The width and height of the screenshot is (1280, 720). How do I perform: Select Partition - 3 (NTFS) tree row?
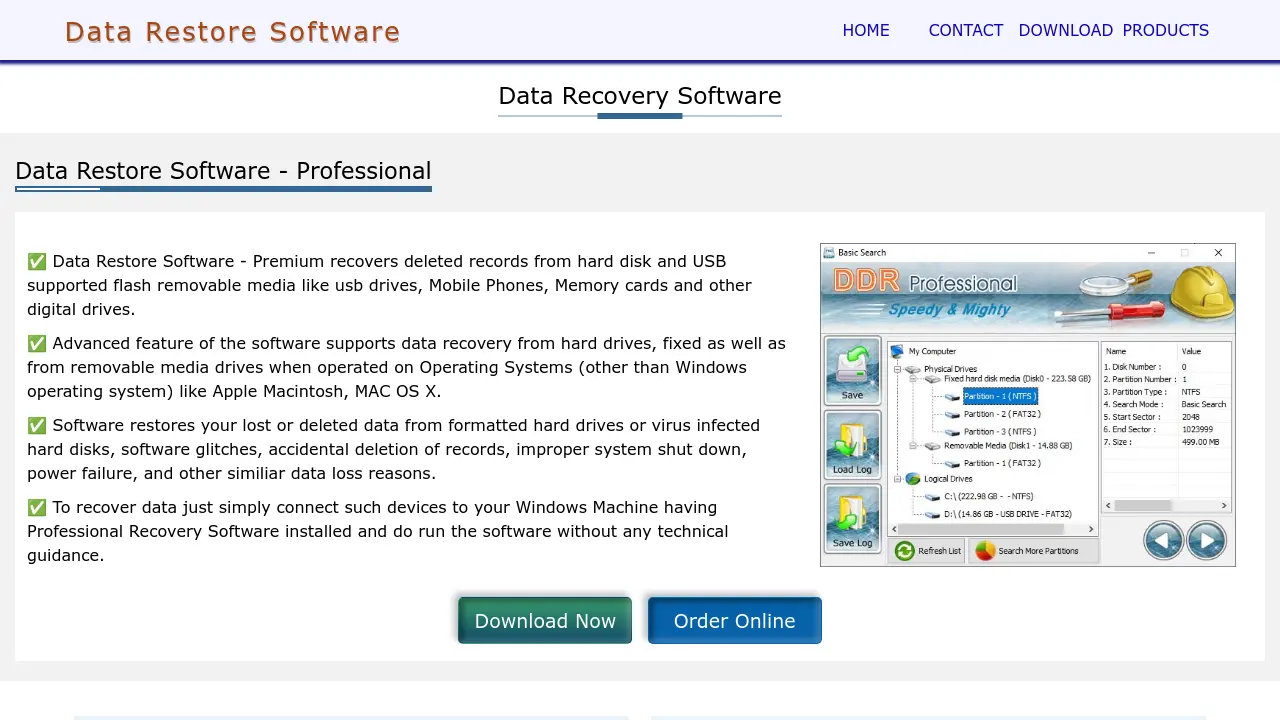[x=1000, y=432]
